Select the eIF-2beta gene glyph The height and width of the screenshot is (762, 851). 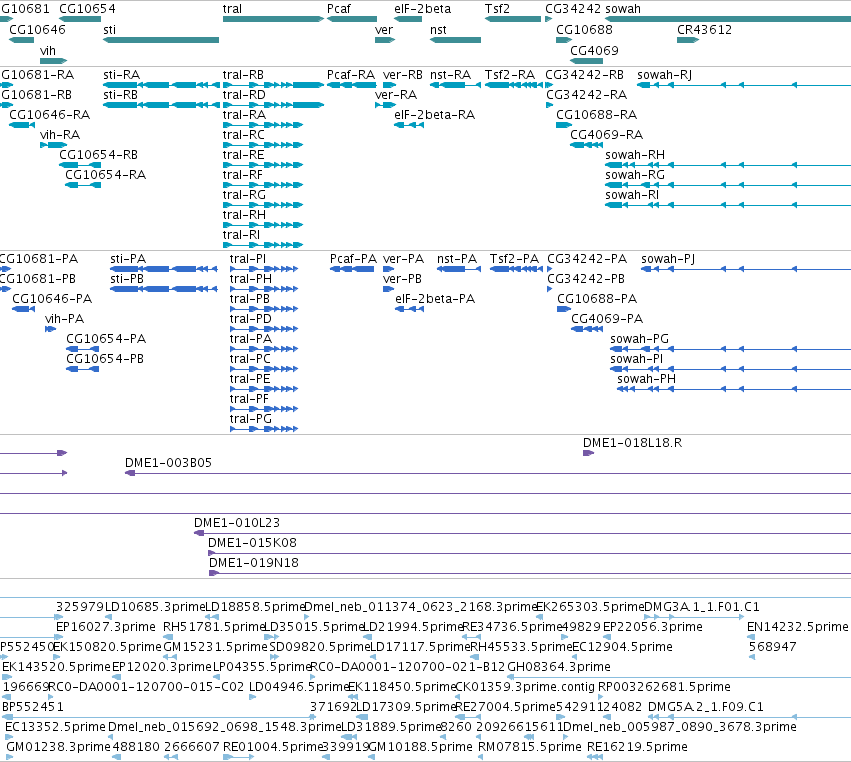[408, 19]
